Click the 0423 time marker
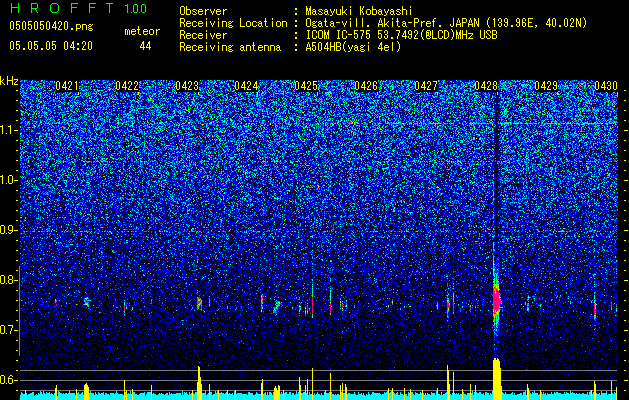 (x=187, y=86)
